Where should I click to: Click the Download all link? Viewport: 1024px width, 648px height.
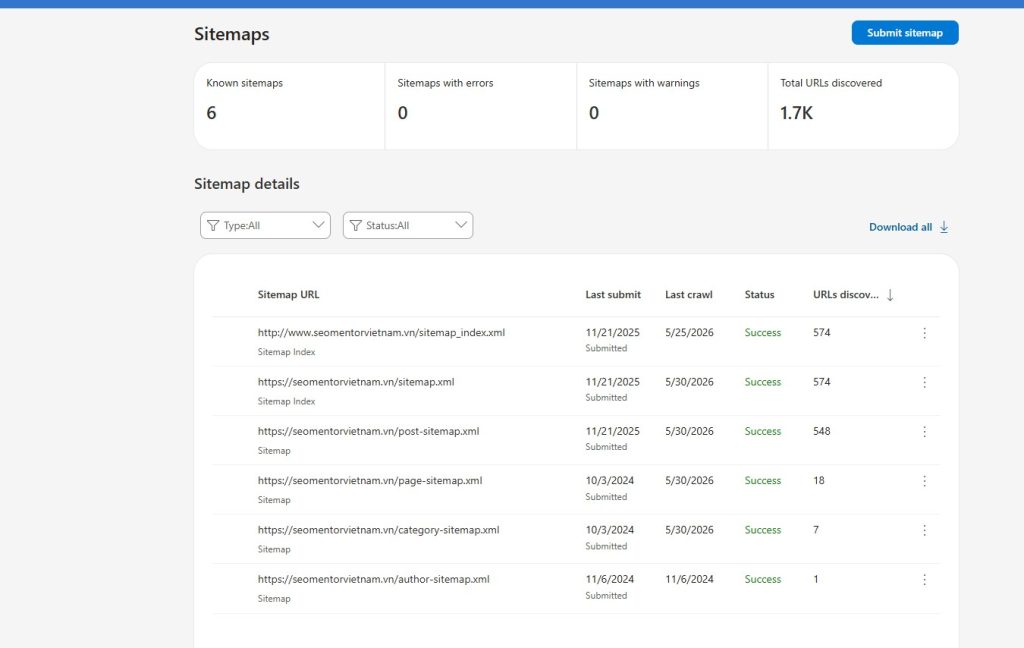[x=900, y=227]
